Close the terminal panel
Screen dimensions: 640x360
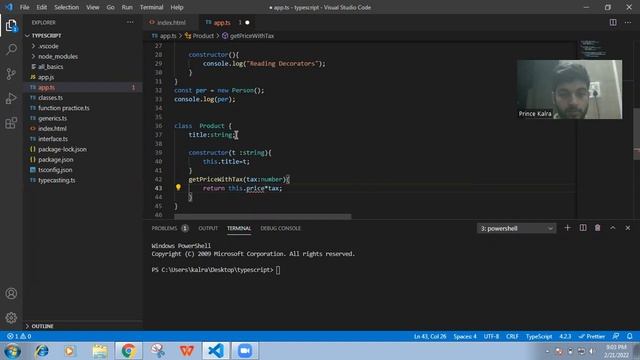point(628,228)
